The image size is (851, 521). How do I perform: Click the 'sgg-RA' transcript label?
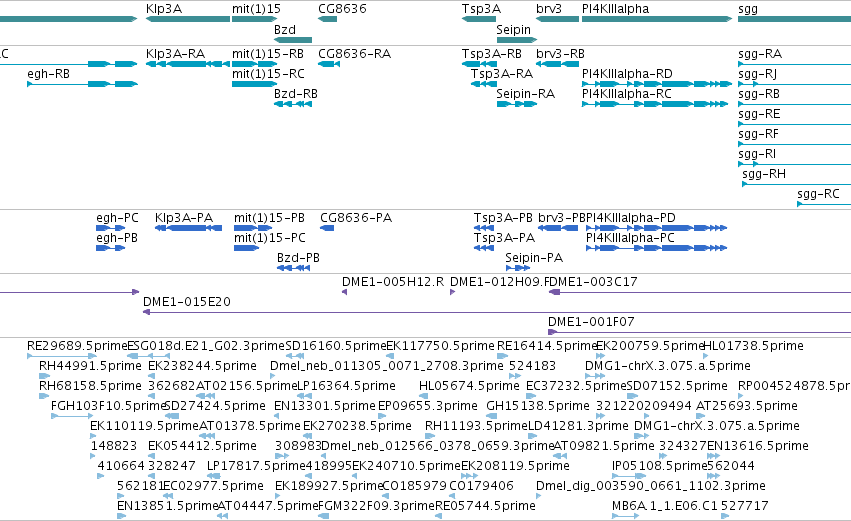click(760, 54)
